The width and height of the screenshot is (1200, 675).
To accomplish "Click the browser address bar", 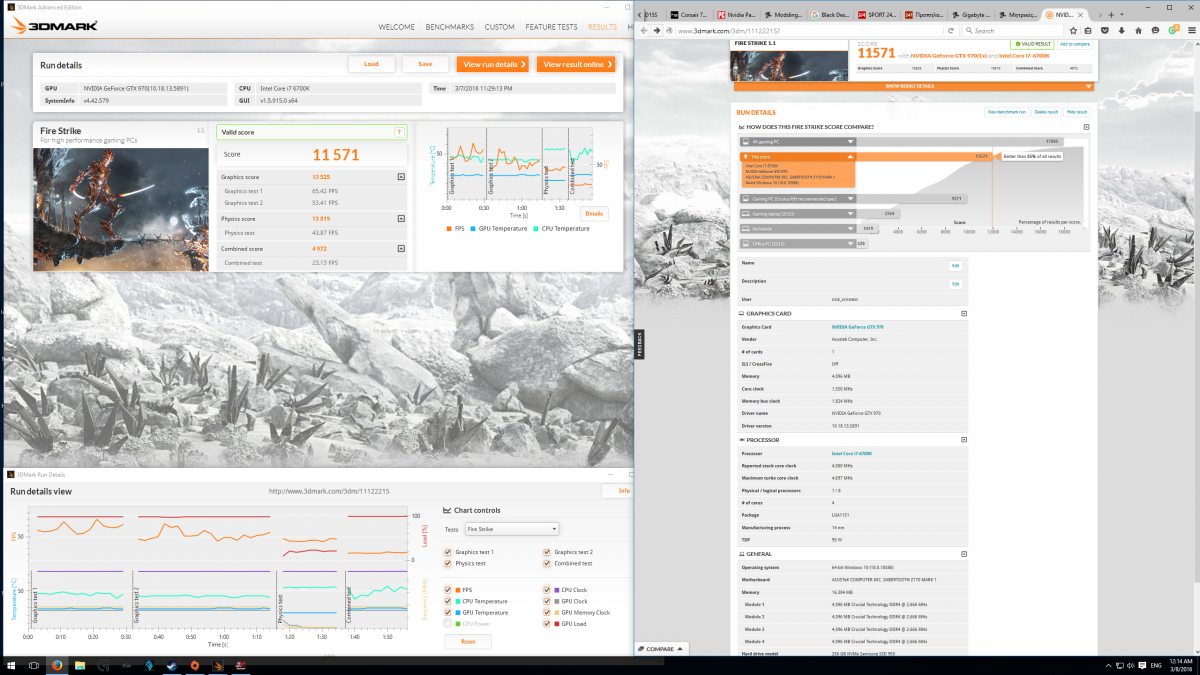I will [806, 31].
